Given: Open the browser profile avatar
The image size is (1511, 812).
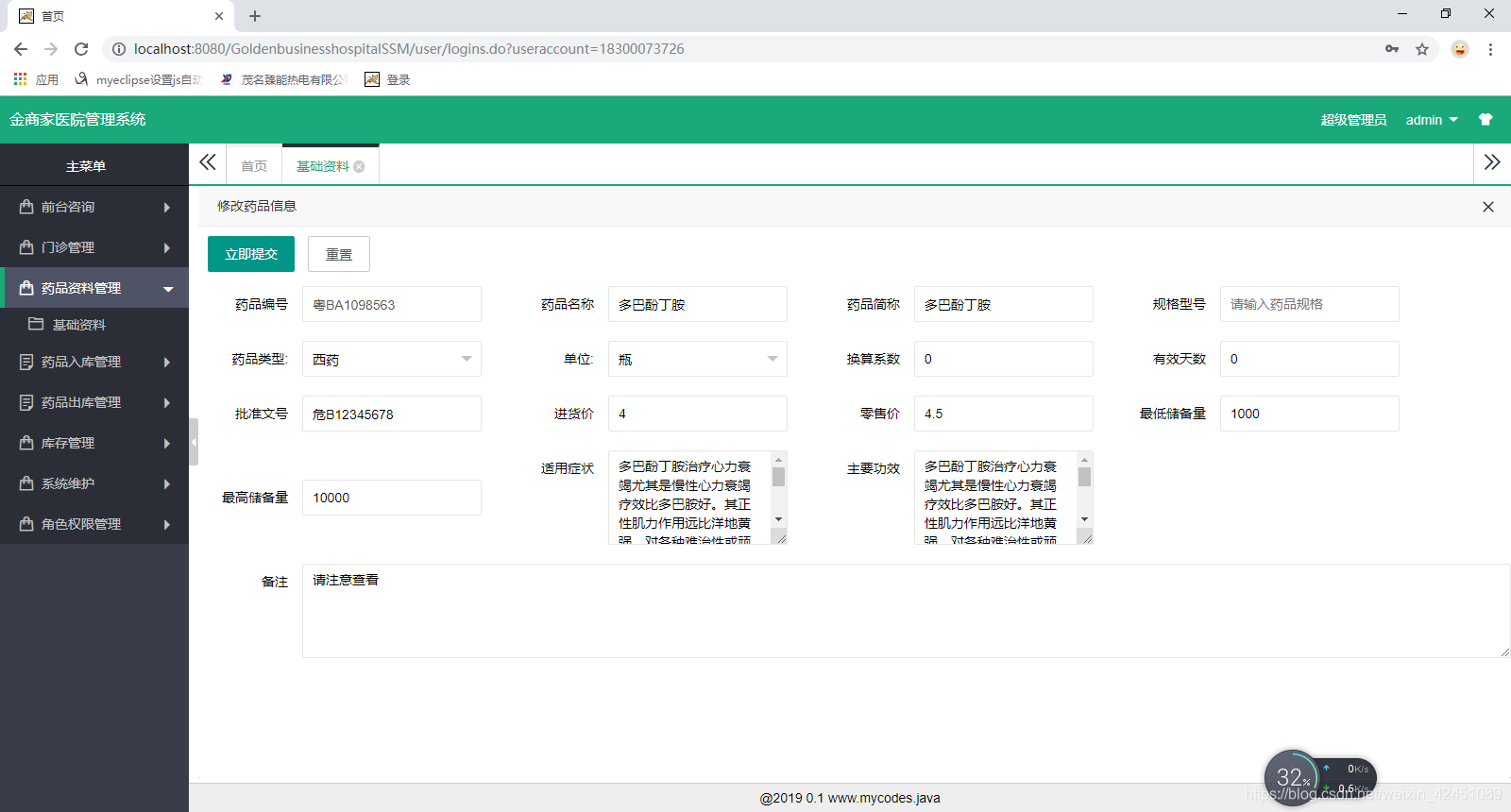Looking at the screenshot, I should 1460,49.
